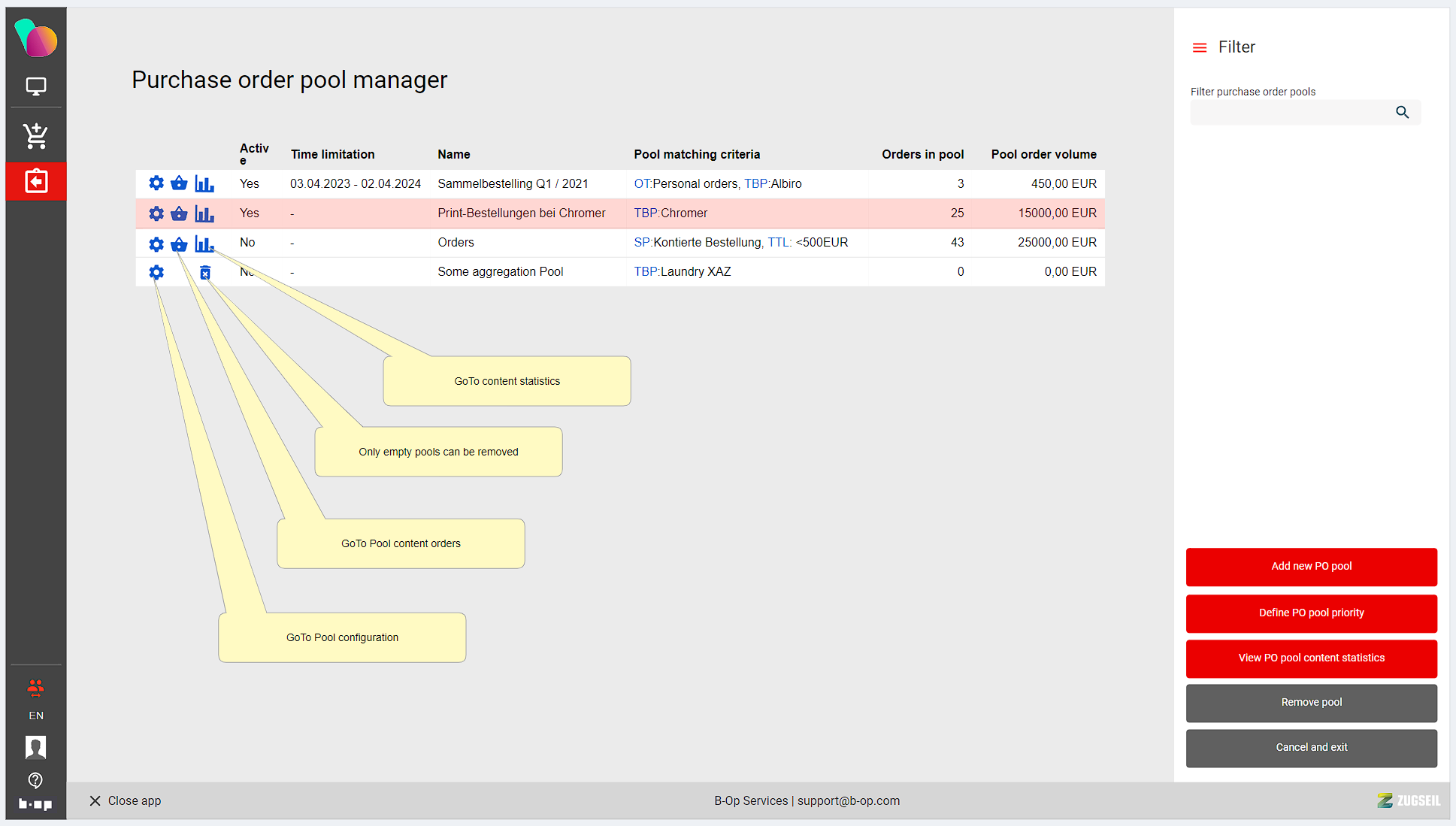Screen dimensions: 1456x826
Task: Open sidebar monitor dashboard icon
Action: [35, 86]
